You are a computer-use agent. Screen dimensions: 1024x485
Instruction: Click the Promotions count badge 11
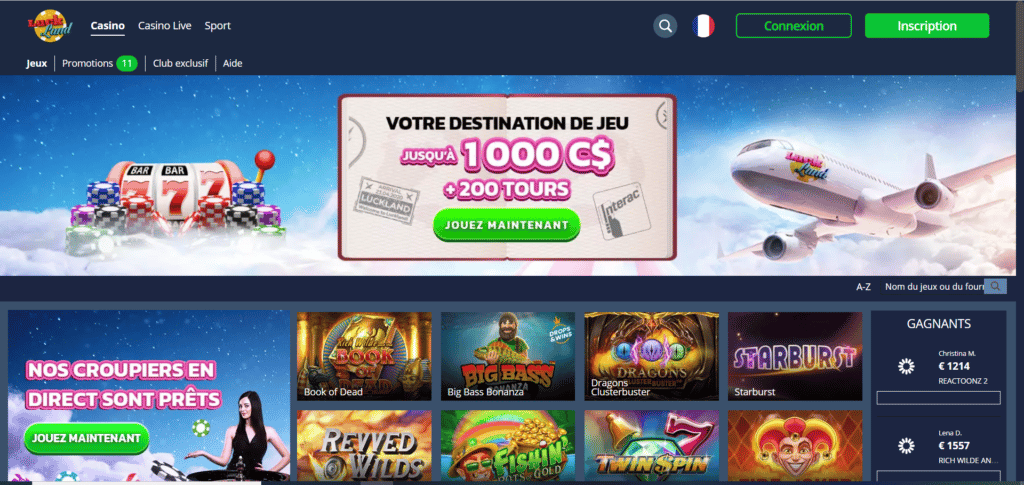click(127, 63)
